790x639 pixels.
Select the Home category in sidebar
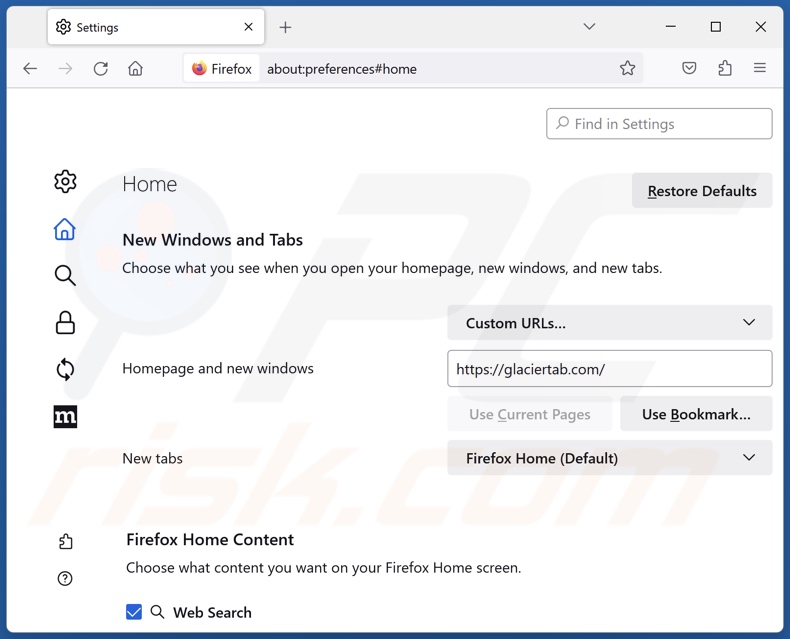(x=65, y=229)
